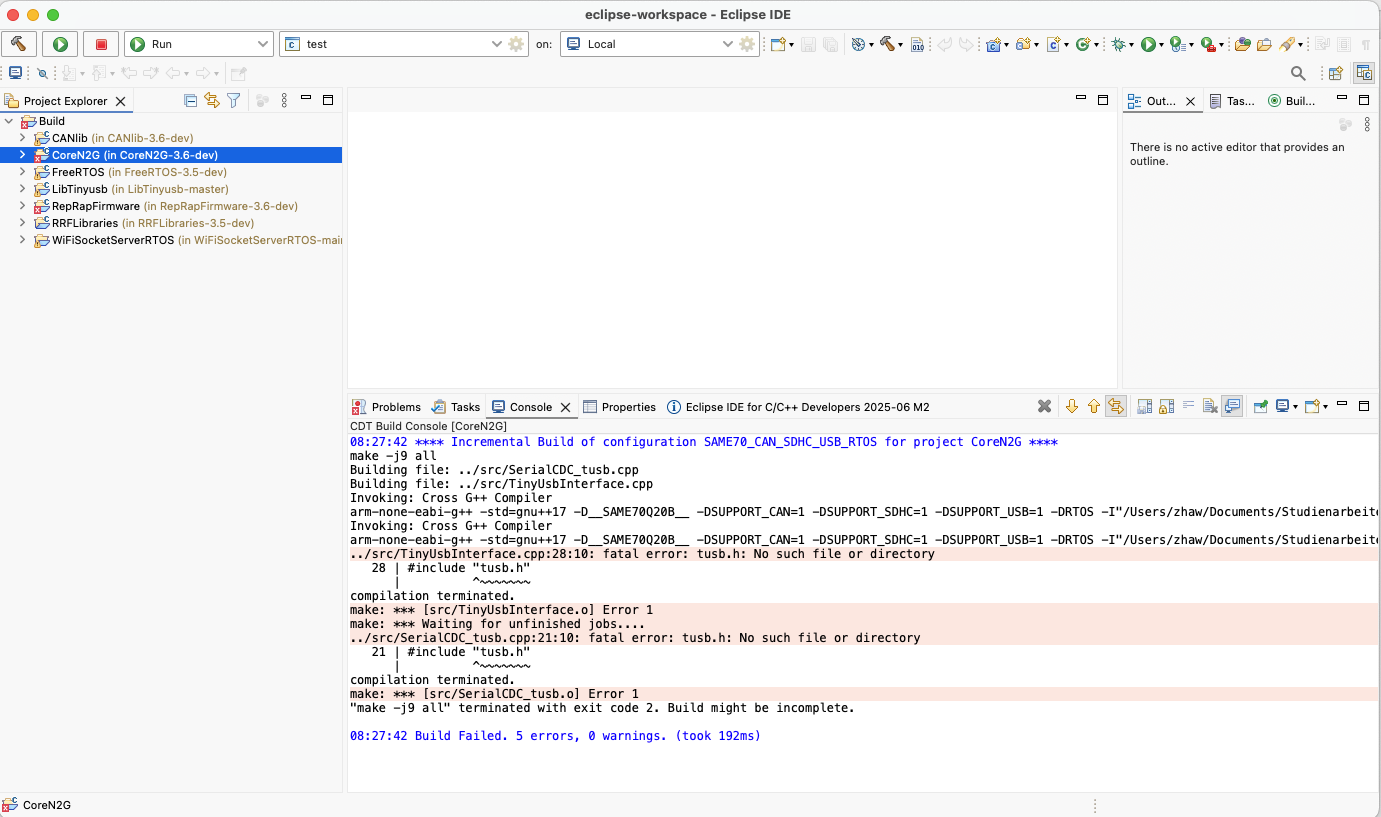Image resolution: width=1381 pixels, height=817 pixels.
Task: Open the Project Explorer filter funnel icon
Action: [x=233, y=100]
